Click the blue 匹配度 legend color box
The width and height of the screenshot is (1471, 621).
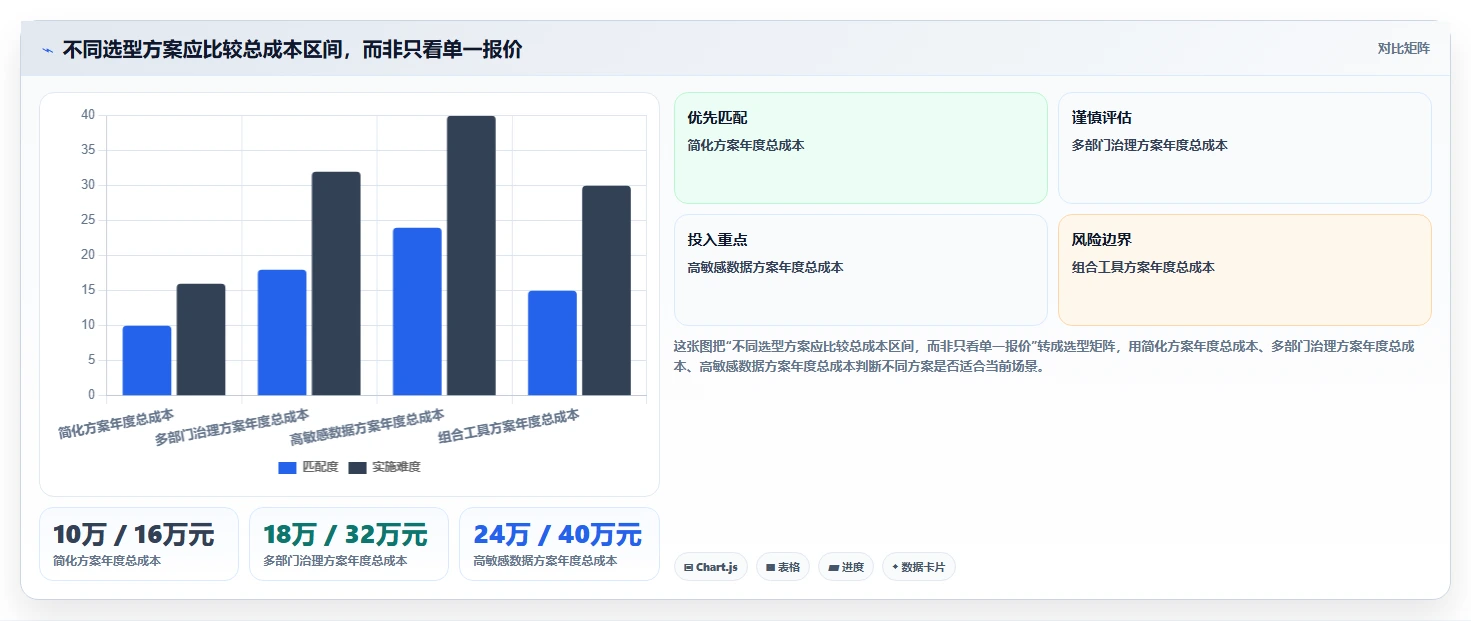coord(287,467)
